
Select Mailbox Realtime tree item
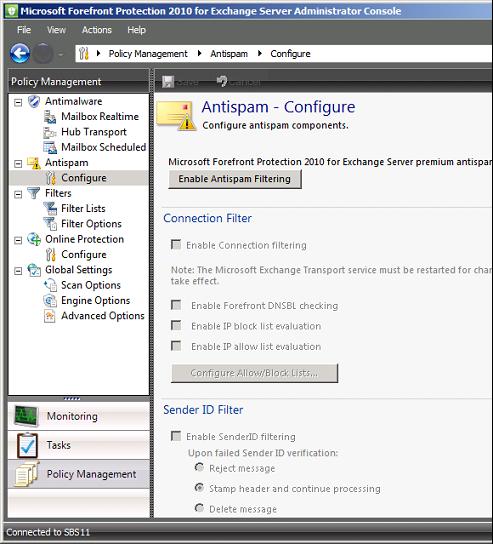pos(100,117)
